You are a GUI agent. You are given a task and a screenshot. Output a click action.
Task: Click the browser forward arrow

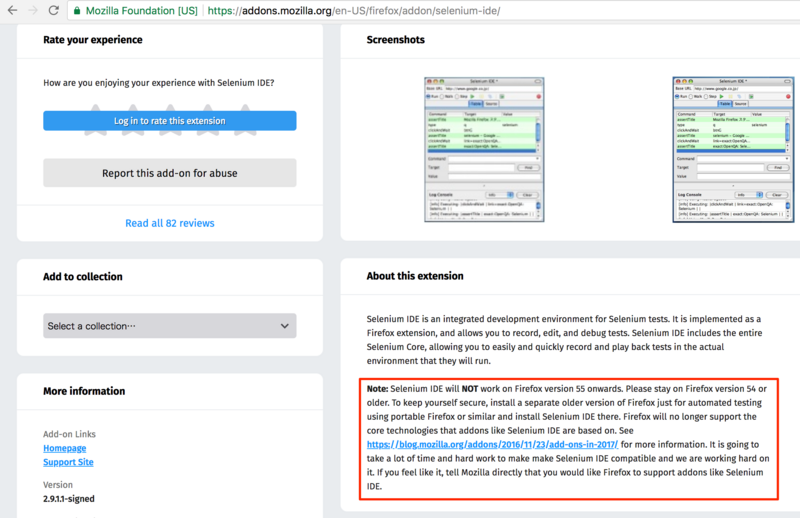(x=33, y=10)
